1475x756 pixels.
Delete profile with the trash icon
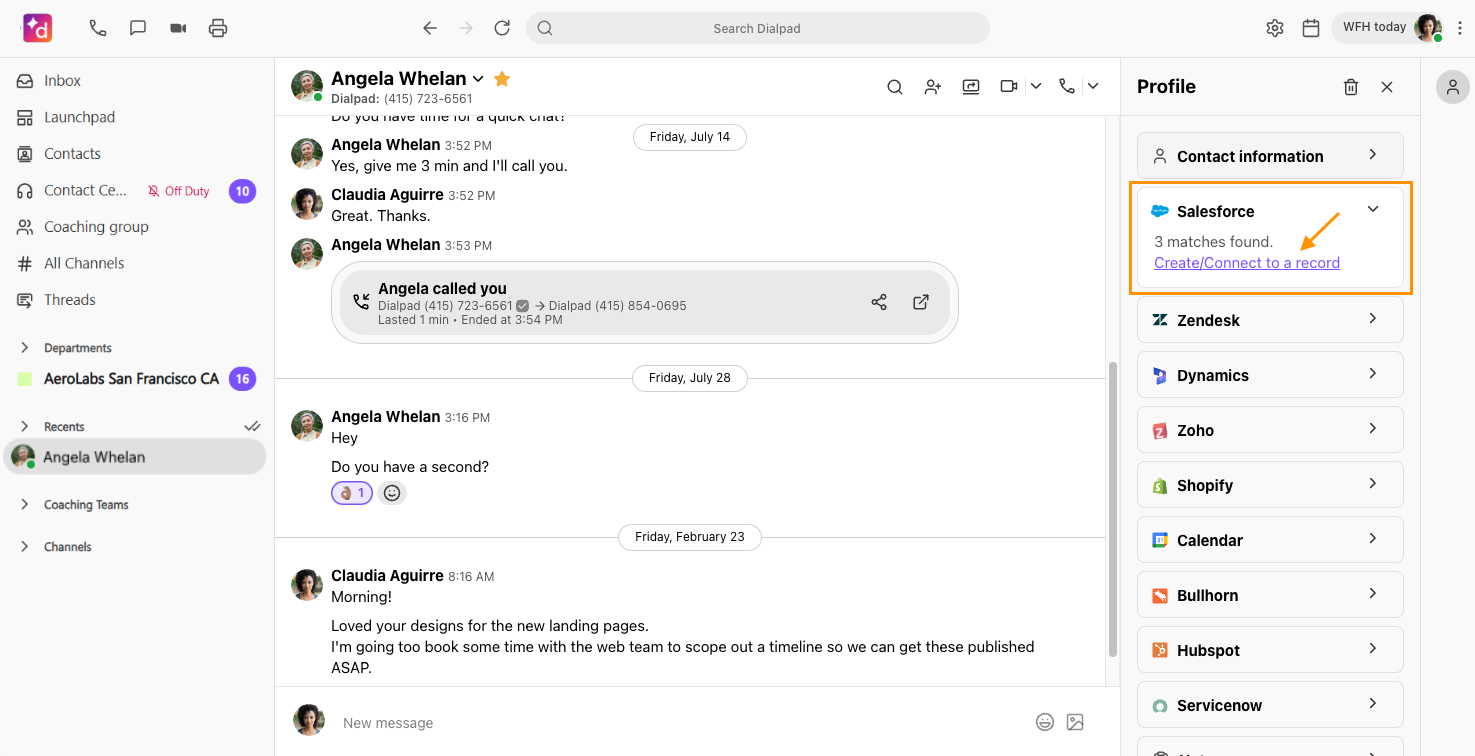point(1351,87)
